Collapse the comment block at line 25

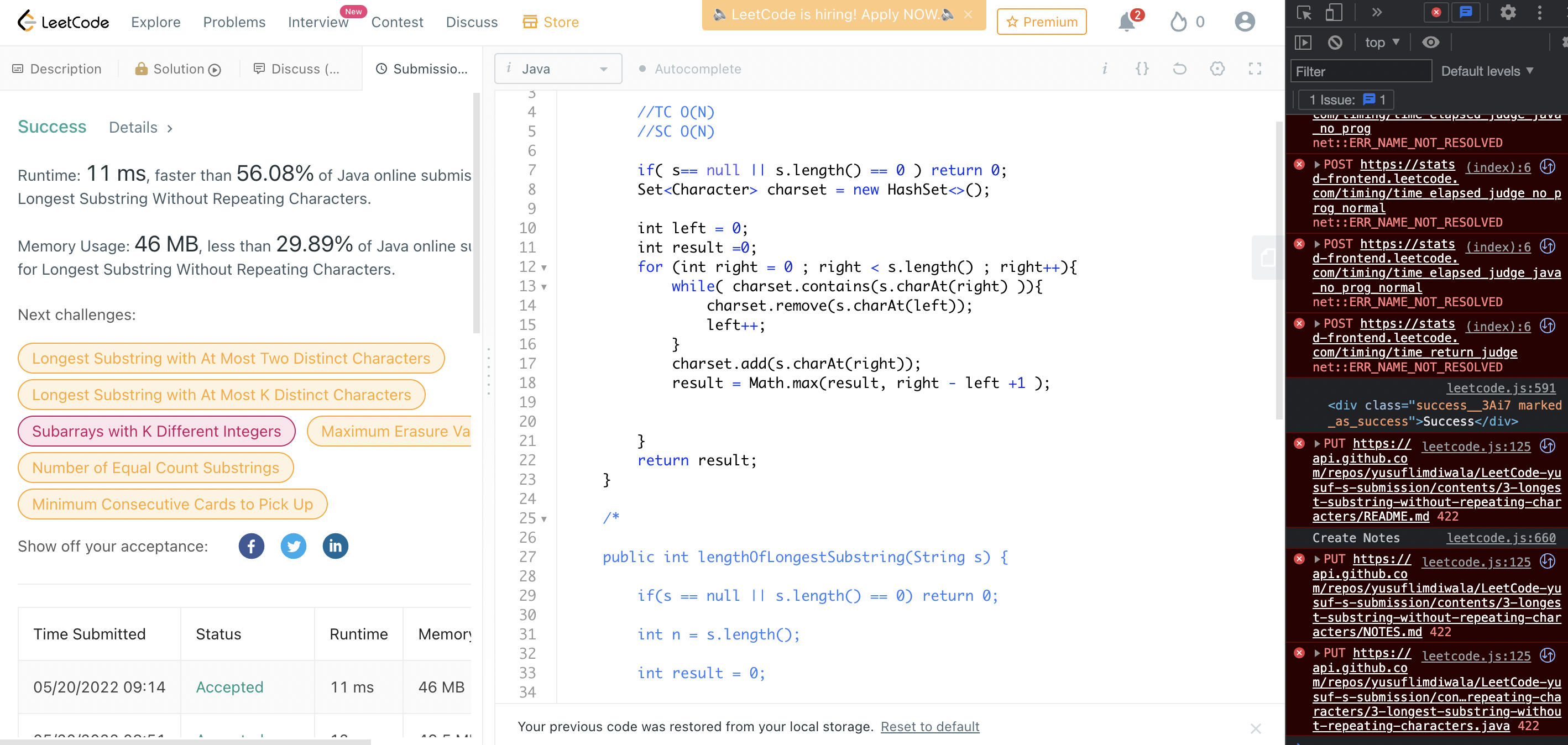tap(543, 519)
